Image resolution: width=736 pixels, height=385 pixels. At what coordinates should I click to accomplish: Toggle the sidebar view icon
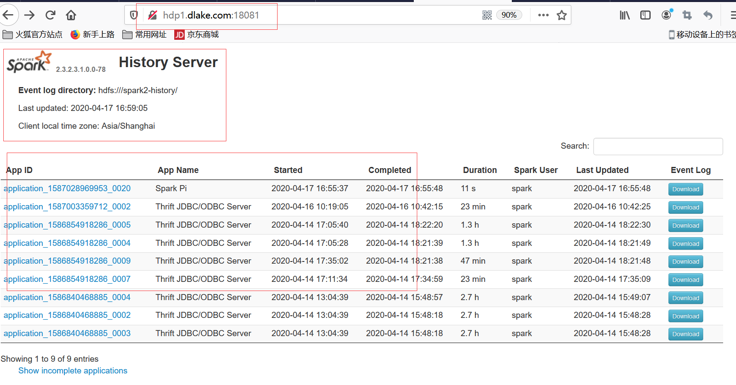(645, 15)
